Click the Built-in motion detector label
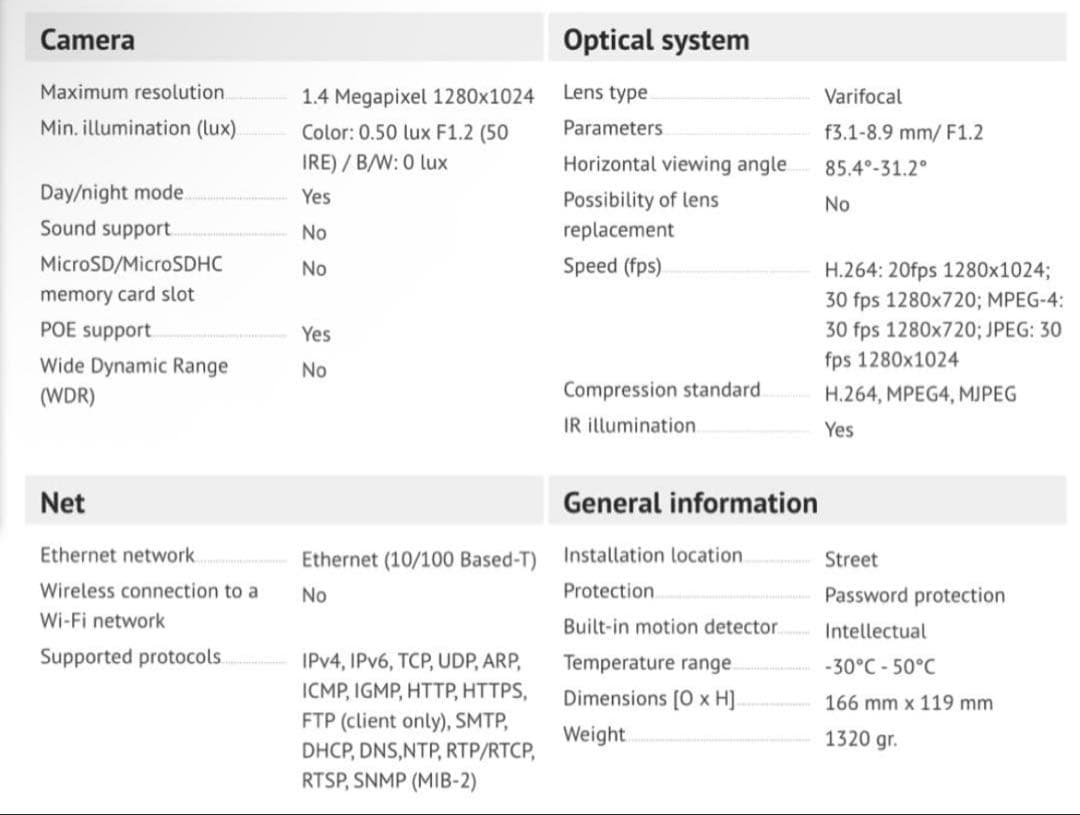 [670, 627]
